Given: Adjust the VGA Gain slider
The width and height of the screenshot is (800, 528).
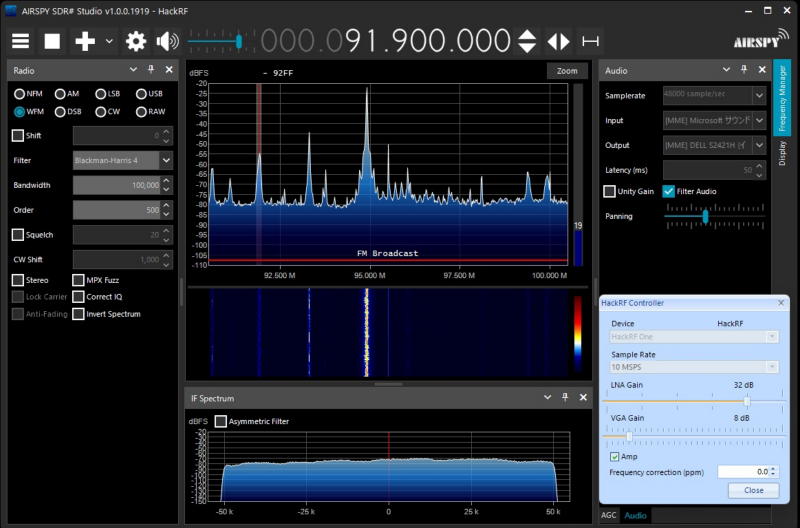Looking at the screenshot, I should [x=629, y=436].
